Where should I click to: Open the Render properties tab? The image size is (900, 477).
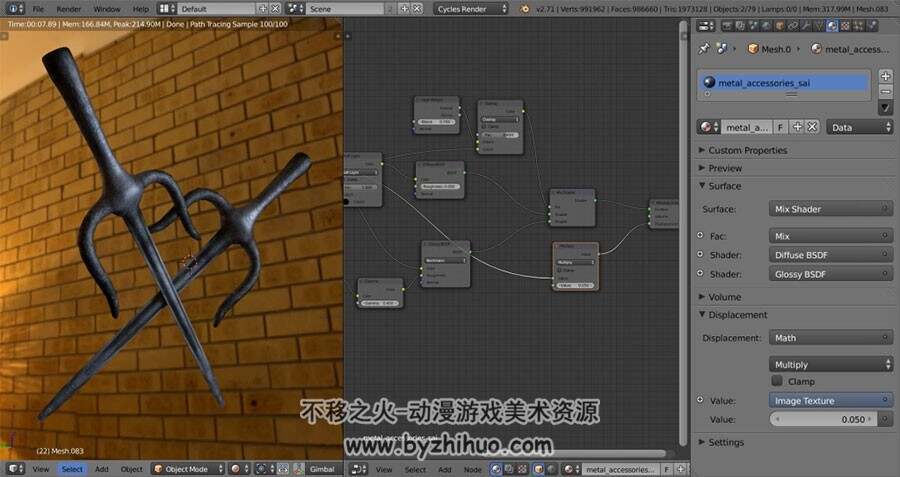[x=727, y=26]
